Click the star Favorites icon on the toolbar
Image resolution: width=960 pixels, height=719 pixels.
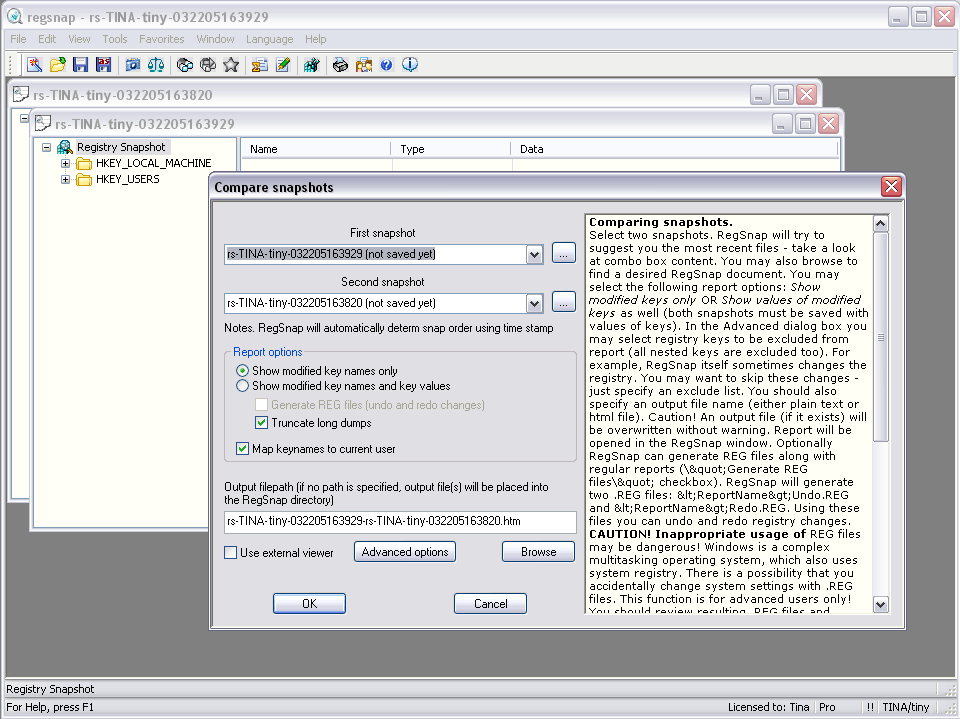click(231, 64)
